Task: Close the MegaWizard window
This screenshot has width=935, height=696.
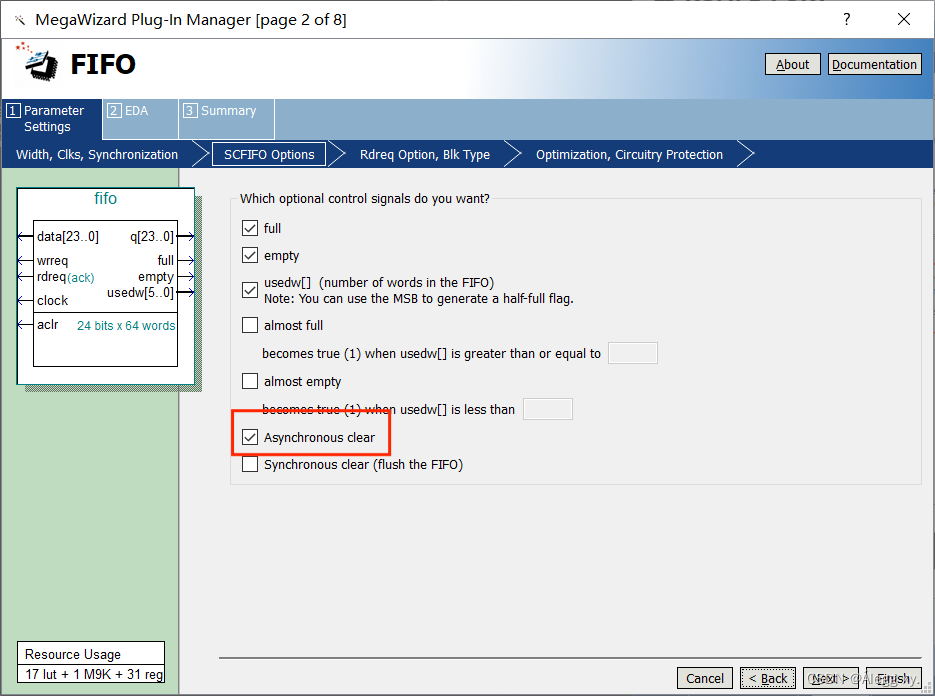Action: [x=904, y=19]
